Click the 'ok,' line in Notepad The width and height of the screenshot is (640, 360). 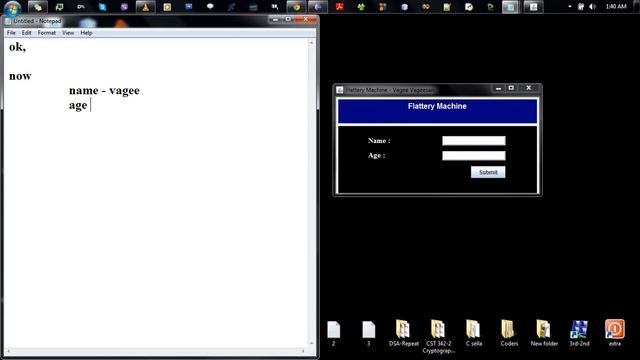point(17,47)
